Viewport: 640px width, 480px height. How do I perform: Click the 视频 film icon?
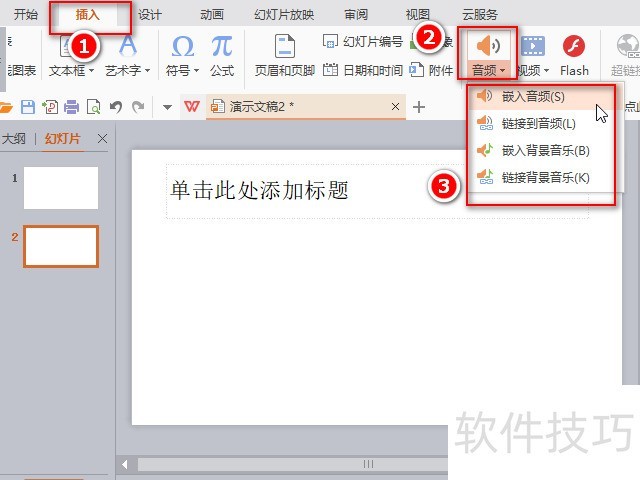(533, 45)
